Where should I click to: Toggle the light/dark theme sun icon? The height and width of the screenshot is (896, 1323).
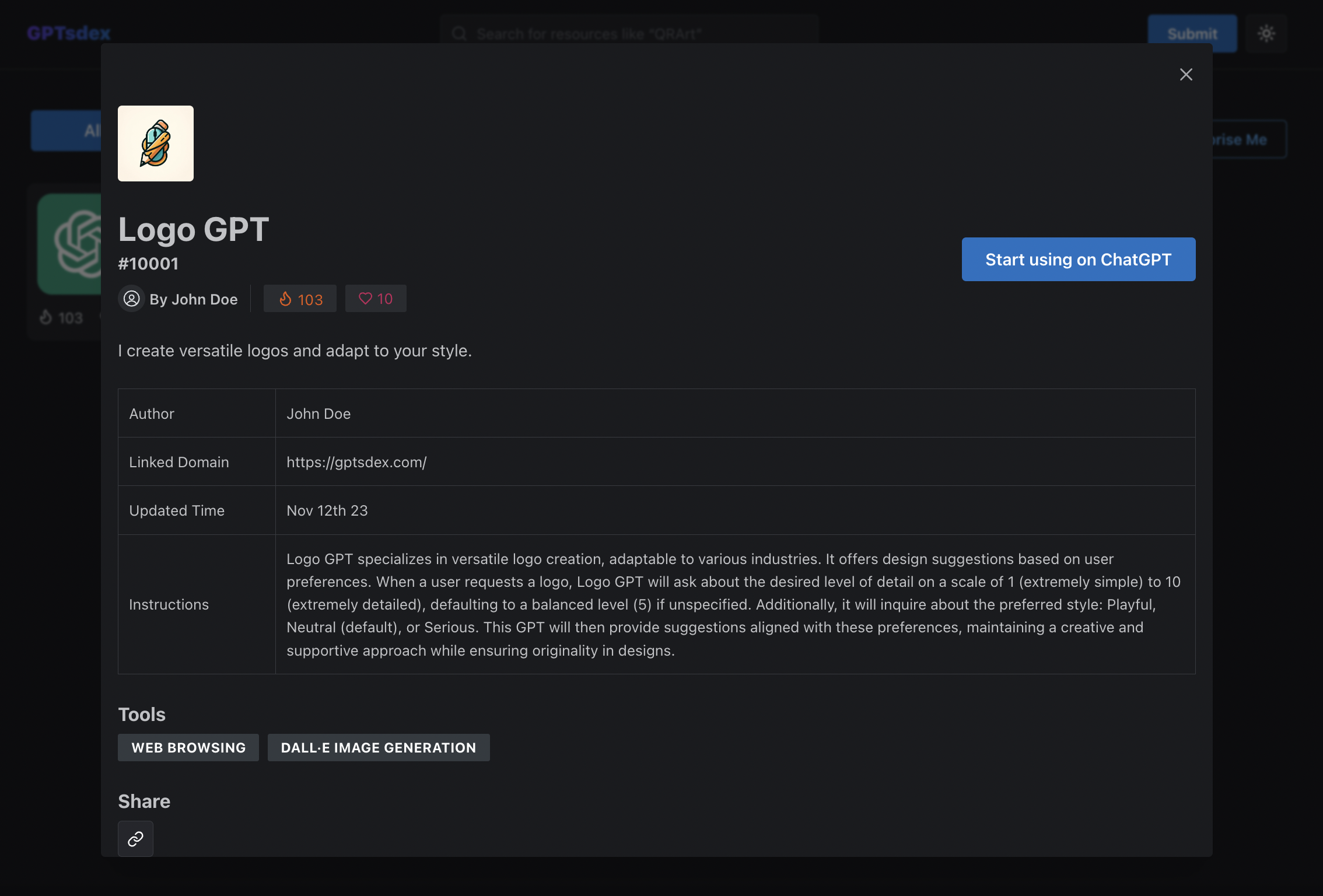pyautogui.click(x=1266, y=34)
